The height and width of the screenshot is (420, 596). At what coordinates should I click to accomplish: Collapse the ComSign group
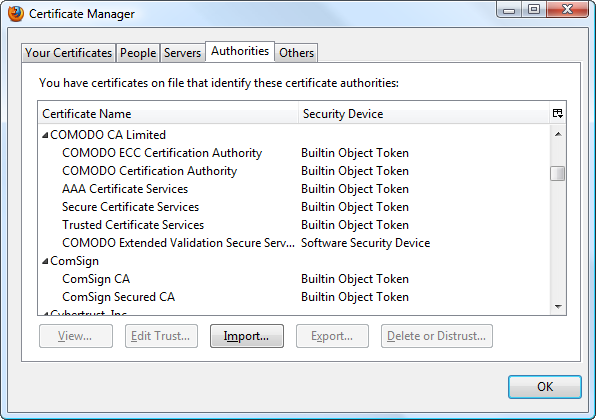click(x=45, y=261)
